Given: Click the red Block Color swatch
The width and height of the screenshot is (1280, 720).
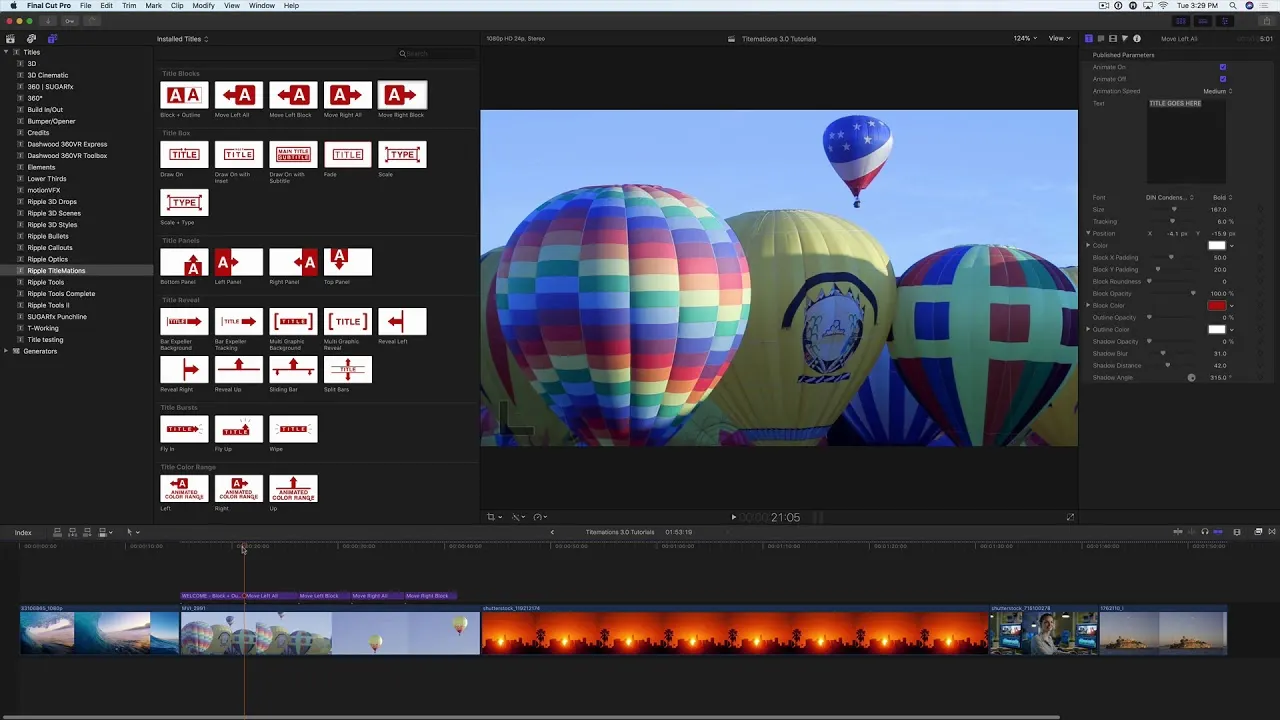Looking at the screenshot, I should 1216,305.
